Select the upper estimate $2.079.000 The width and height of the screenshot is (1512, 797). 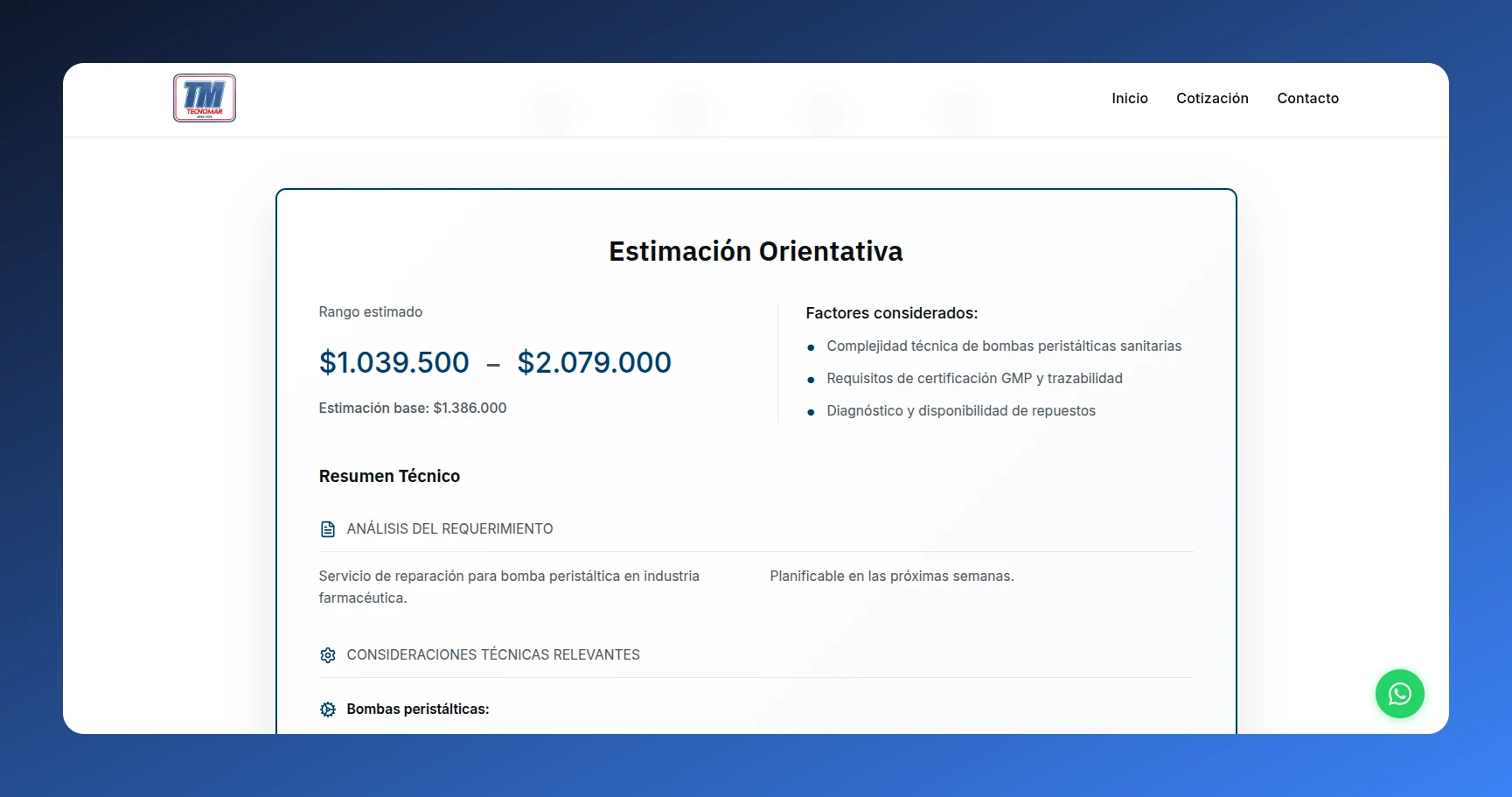(595, 362)
